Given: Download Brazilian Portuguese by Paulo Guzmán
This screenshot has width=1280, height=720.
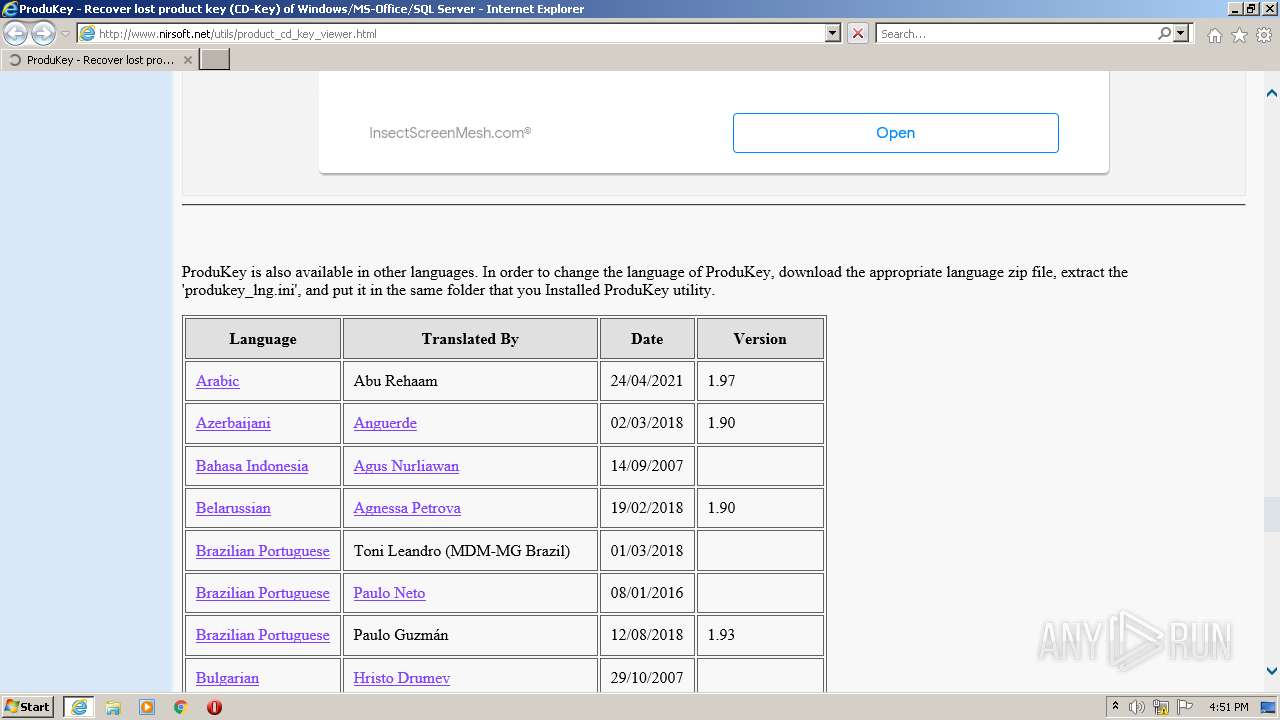Looking at the screenshot, I should click(262, 635).
